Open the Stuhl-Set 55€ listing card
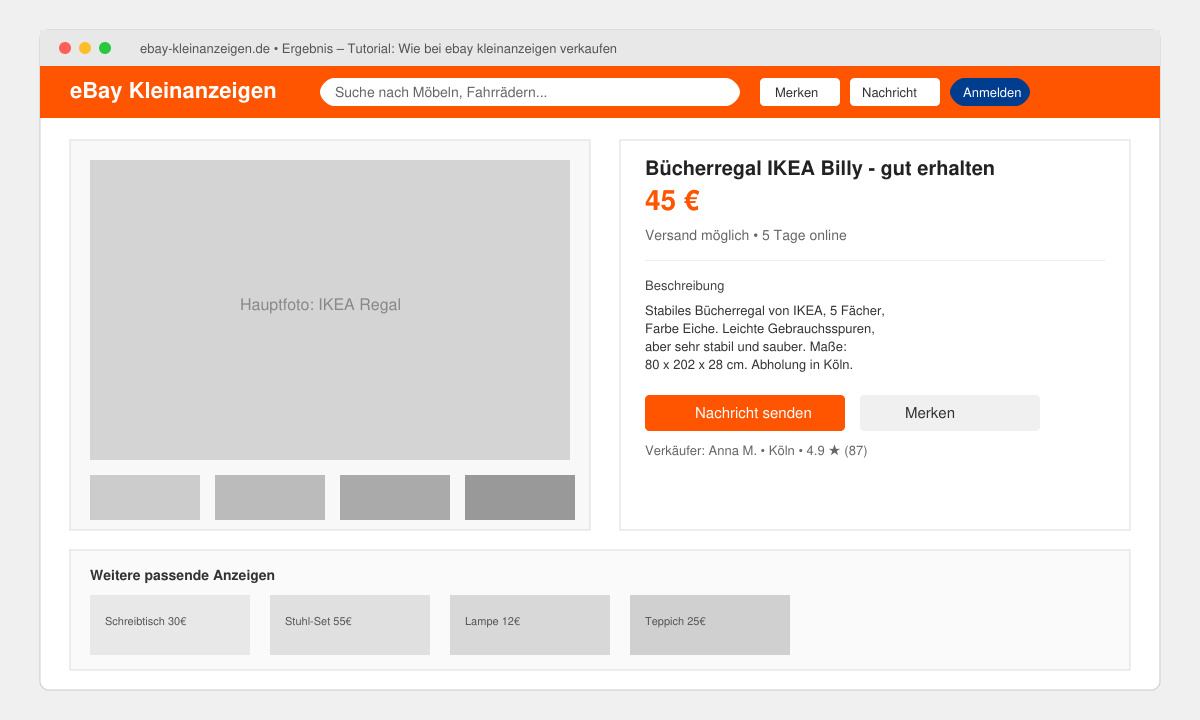Viewport: 1200px width, 720px height. pyautogui.click(x=350, y=625)
